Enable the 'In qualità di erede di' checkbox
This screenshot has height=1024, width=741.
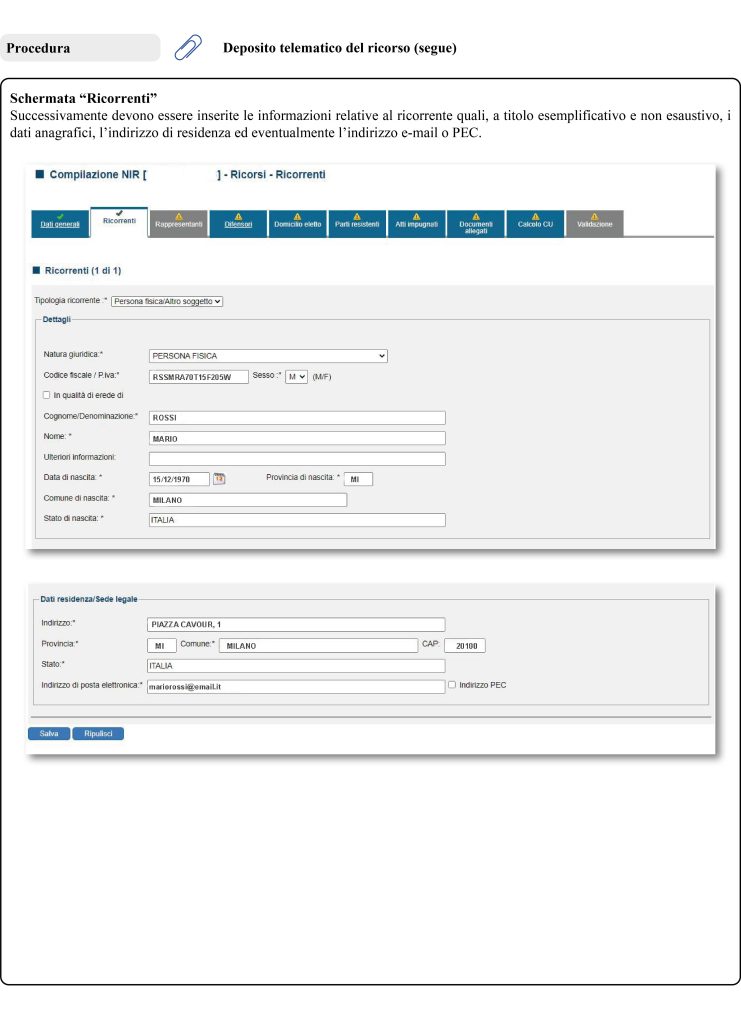tap(47, 395)
